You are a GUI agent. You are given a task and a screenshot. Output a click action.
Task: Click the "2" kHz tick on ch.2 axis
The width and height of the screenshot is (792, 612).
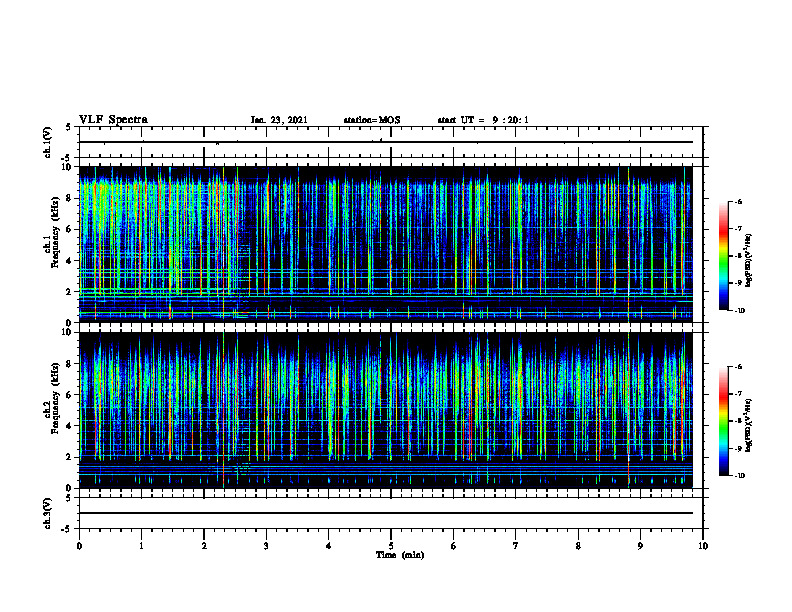point(69,457)
